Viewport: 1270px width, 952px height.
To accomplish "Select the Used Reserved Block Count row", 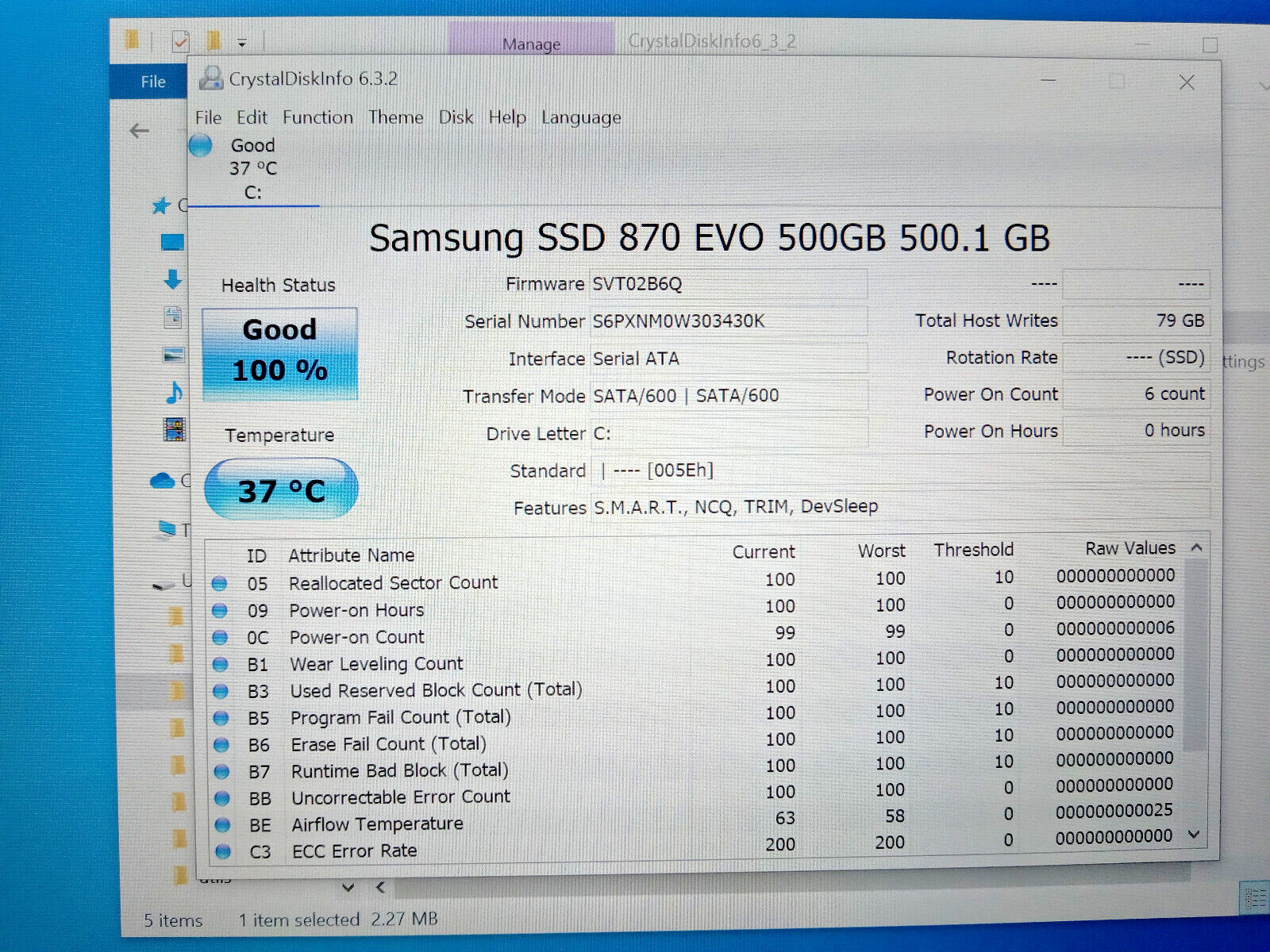I will point(695,687).
